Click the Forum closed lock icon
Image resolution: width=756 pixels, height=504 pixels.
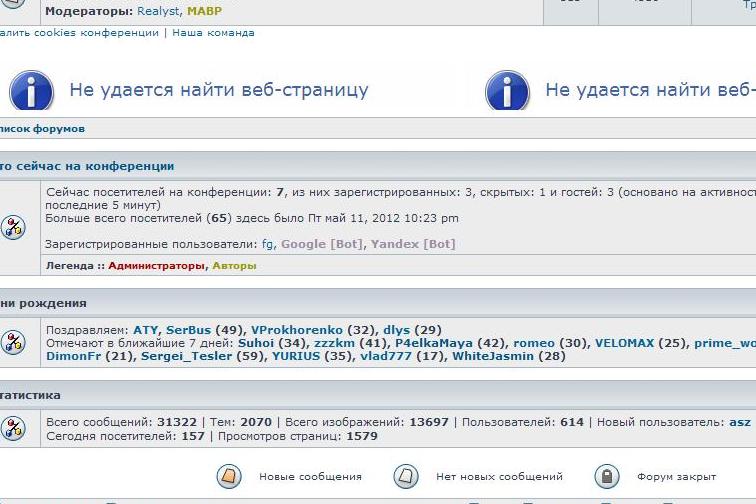click(x=607, y=476)
